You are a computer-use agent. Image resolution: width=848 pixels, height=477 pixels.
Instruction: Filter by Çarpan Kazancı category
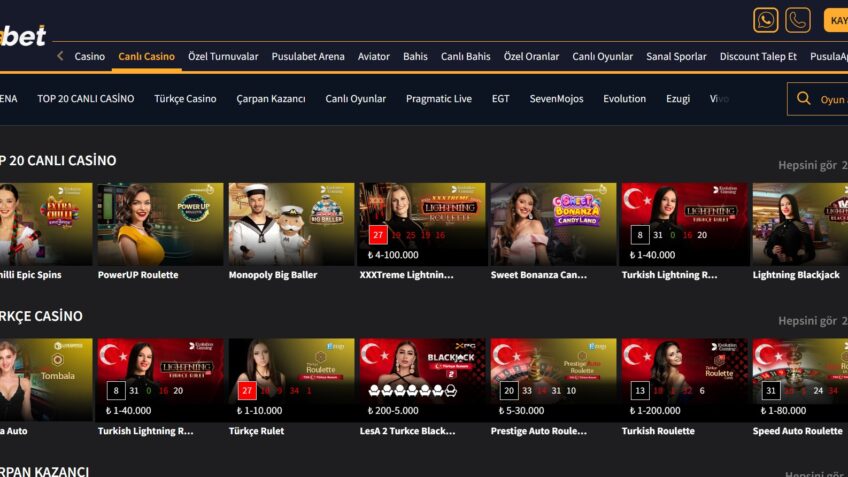(x=270, y=98)
